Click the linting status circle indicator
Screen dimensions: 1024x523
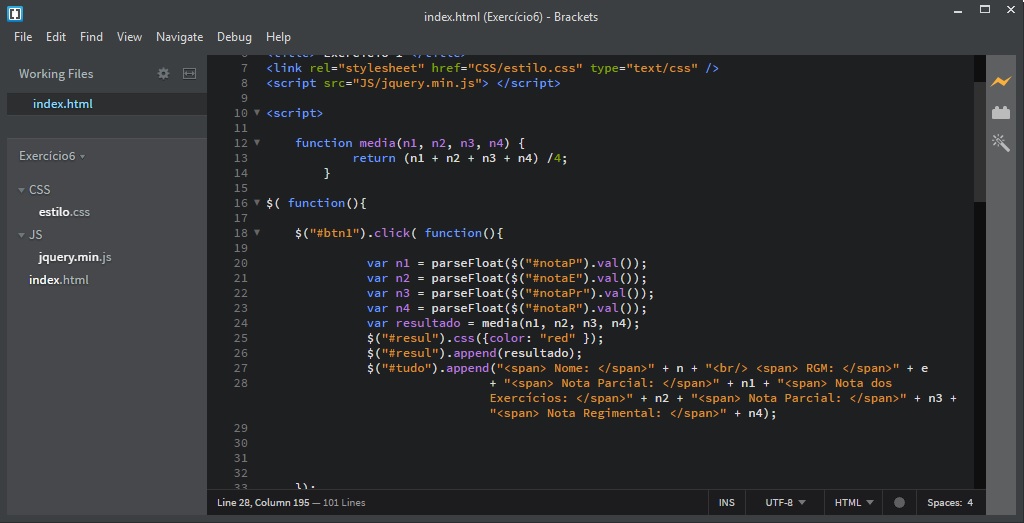(x=899, y=503)
